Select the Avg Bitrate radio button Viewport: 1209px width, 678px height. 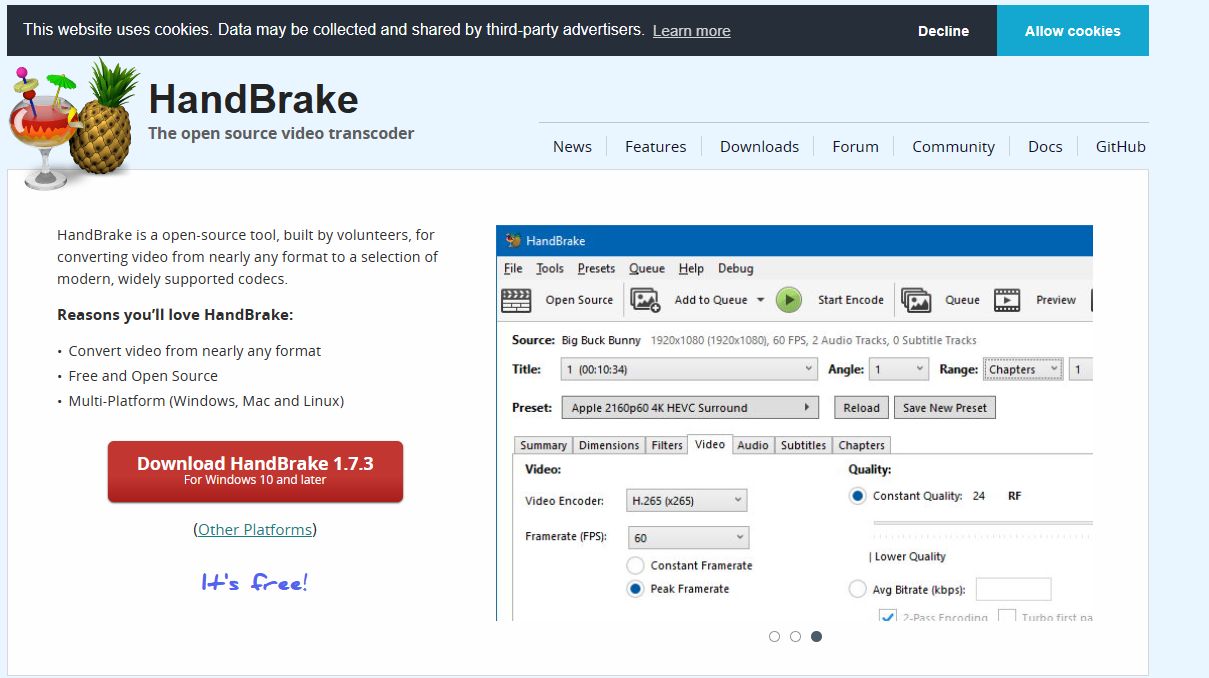coord(857,590)
